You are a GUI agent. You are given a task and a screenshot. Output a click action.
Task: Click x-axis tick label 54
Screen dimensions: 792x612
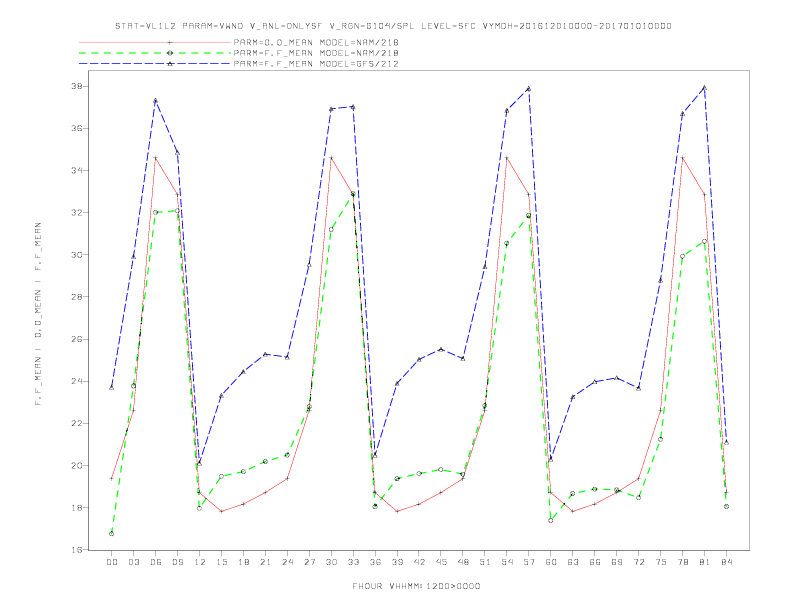[507, 562]
